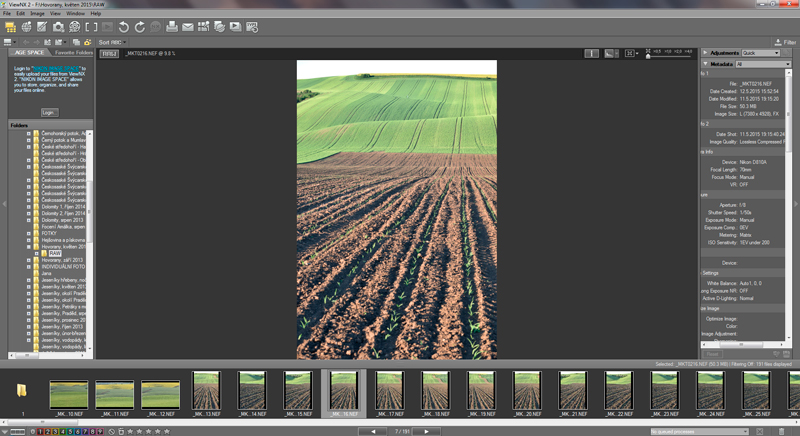Click the filmstrip layout icon at bottom left
This screenshot has width=800, height=436.
point(17,432)
